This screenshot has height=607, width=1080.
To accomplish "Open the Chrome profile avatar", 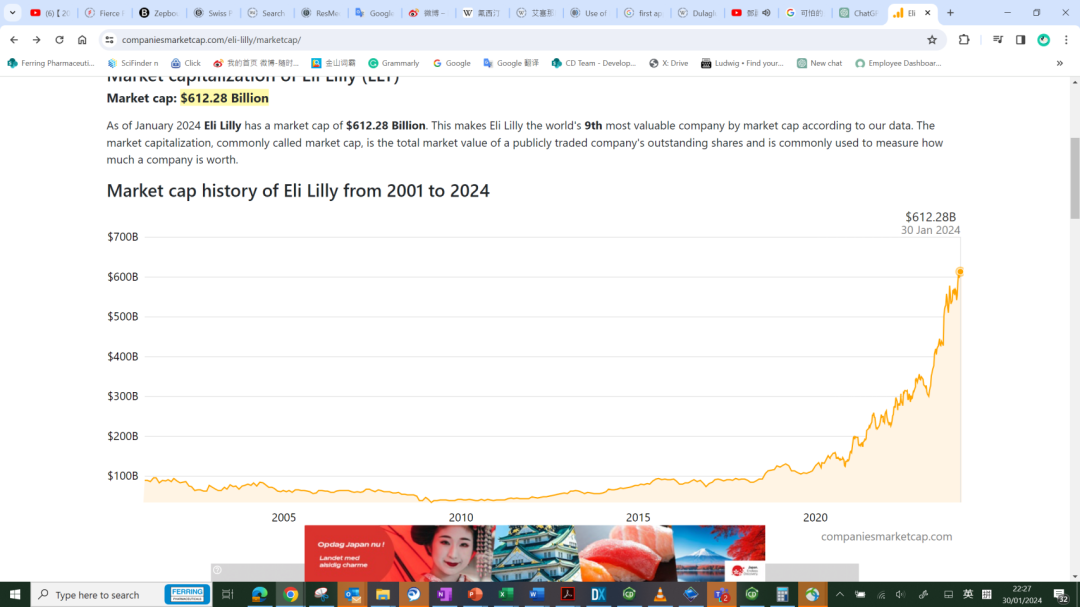I will pos(1043,40).
